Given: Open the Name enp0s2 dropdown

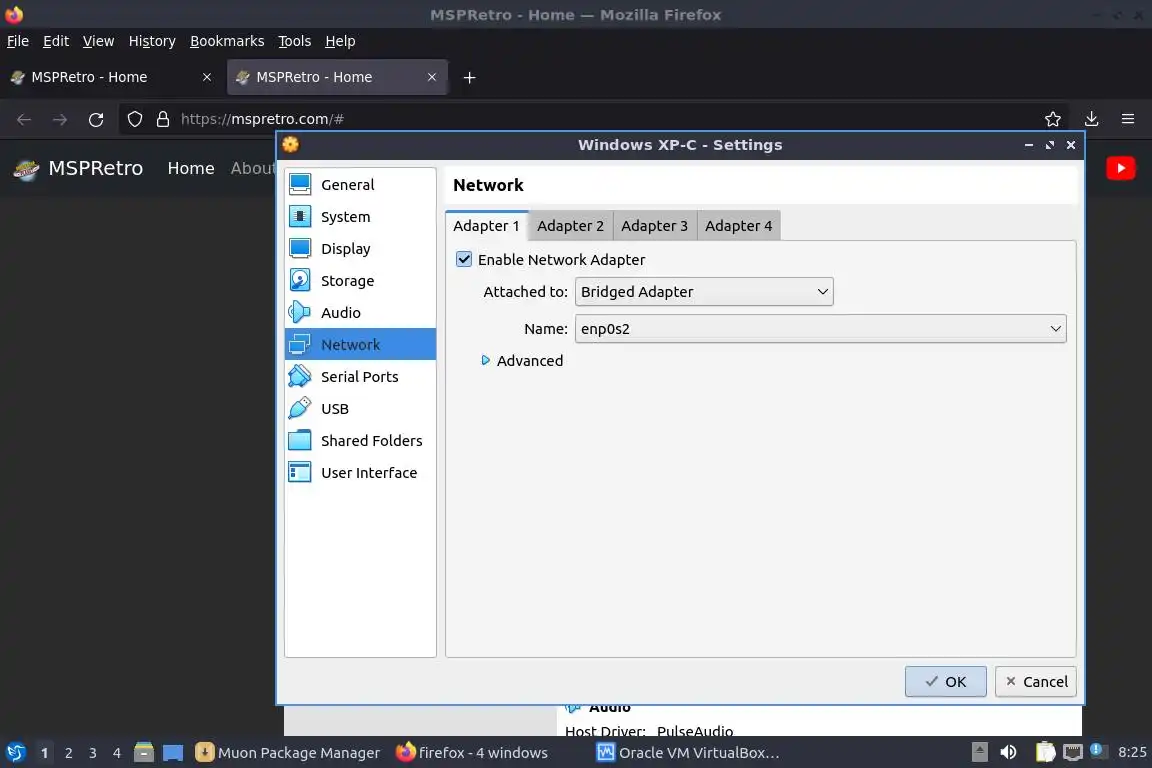Looking at the screenshot, I should coord(821,329).
